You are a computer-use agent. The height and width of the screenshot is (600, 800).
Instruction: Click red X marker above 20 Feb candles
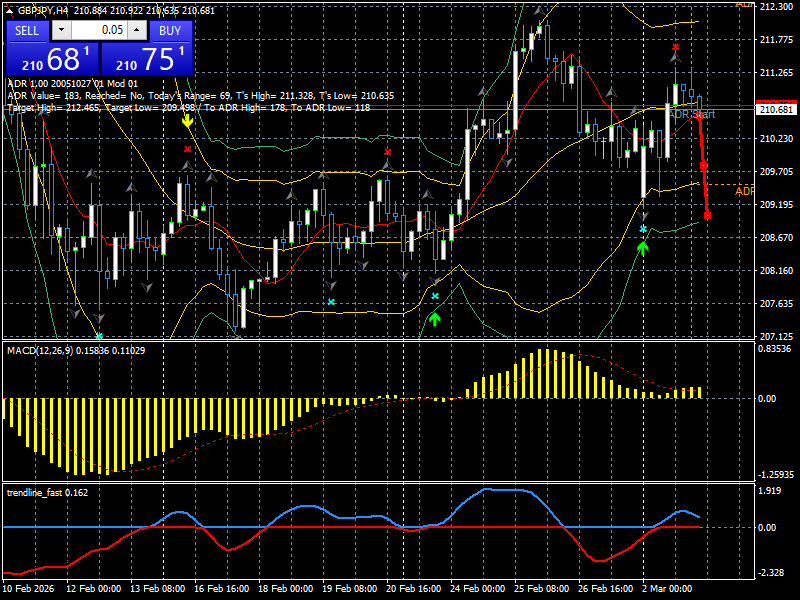388,152
